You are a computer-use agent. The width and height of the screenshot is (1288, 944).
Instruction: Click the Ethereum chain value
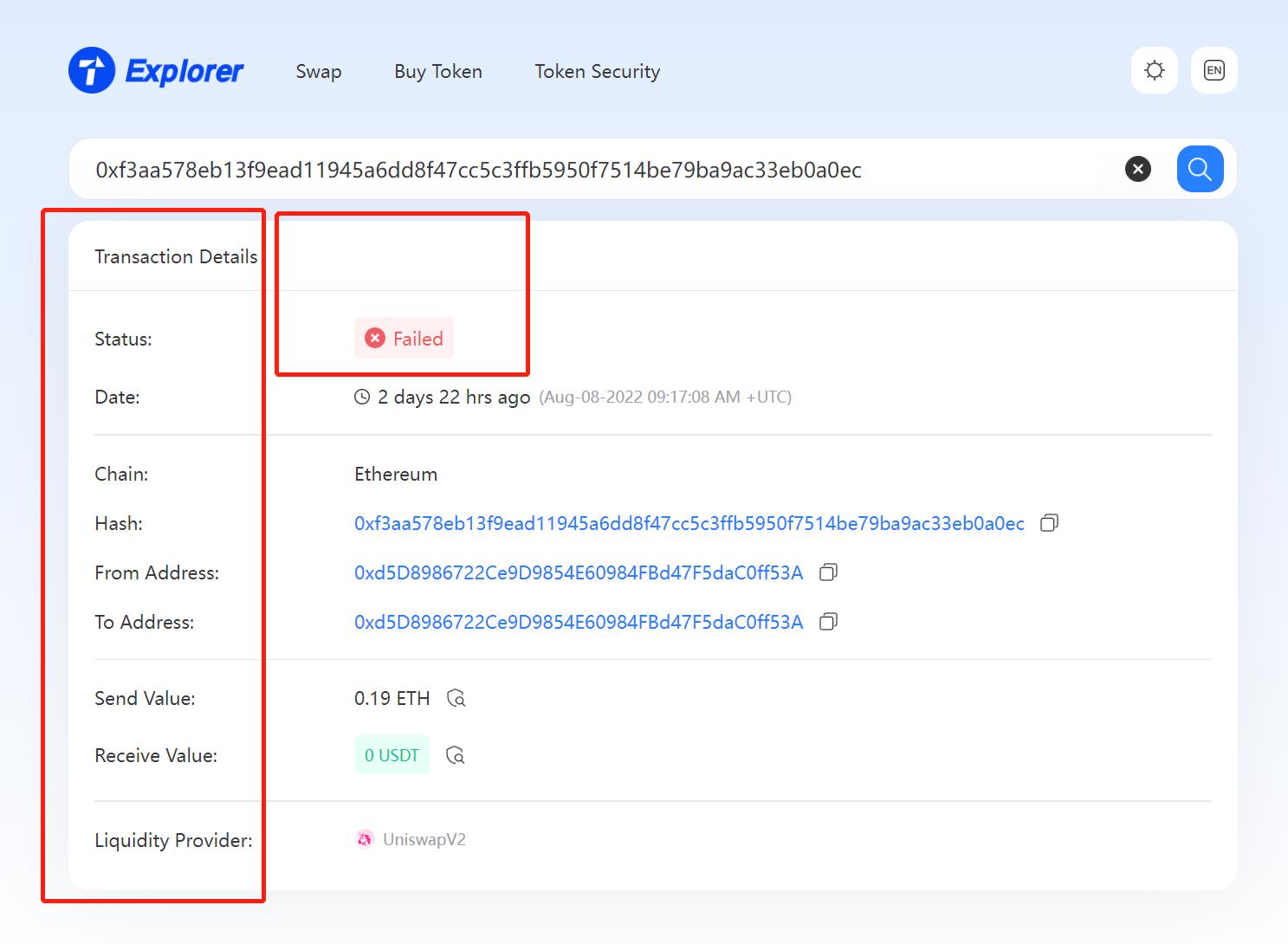[x=396, y=474]
